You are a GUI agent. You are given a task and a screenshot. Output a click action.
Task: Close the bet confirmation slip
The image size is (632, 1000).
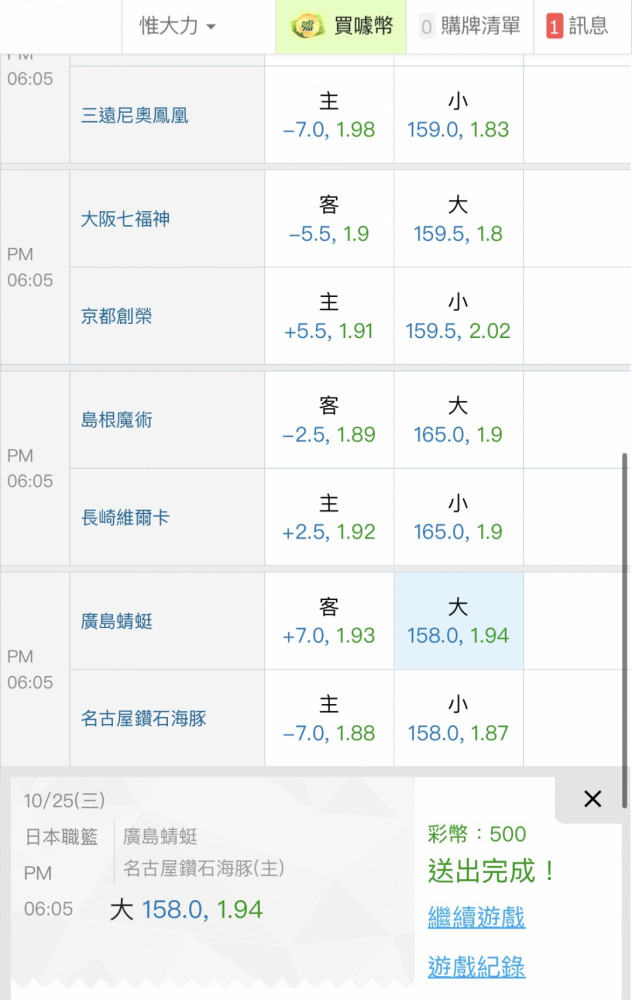coord(592,798)
